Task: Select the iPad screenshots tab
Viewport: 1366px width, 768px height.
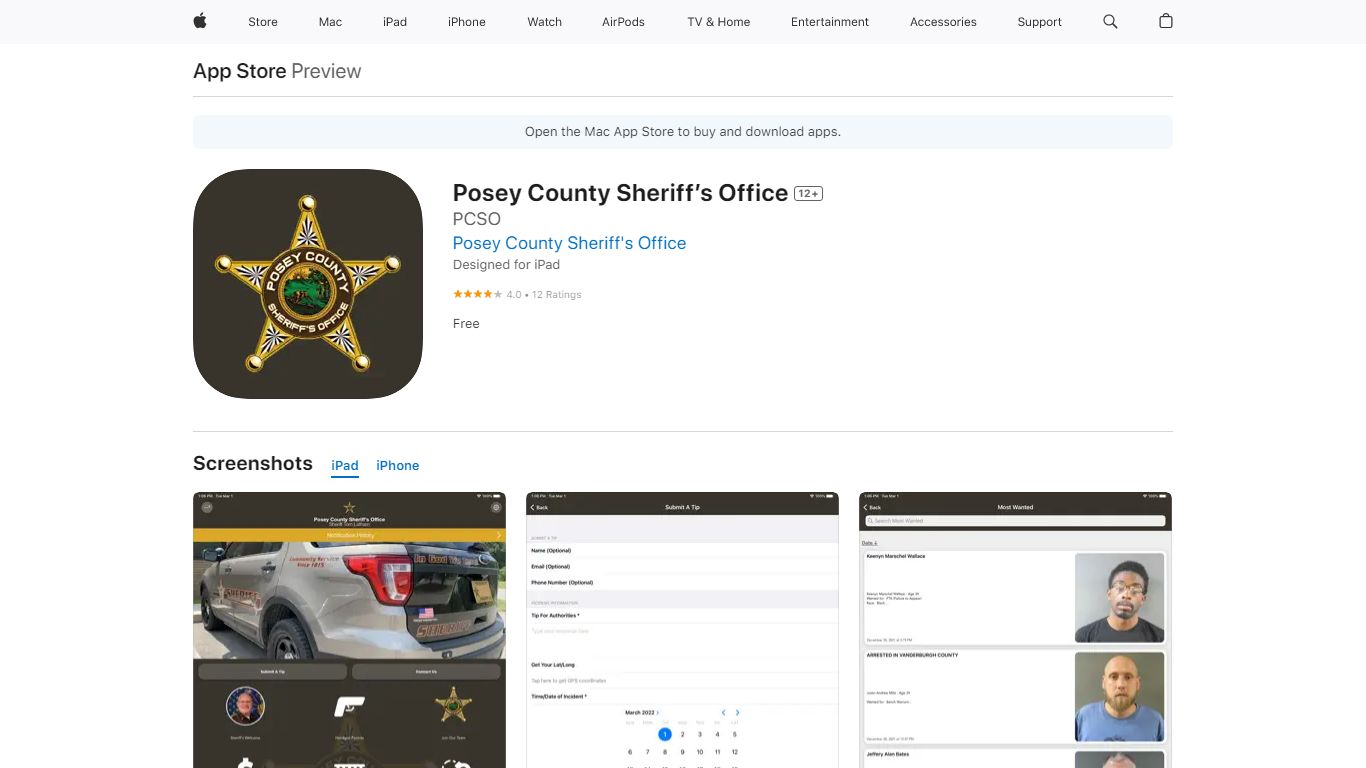Action: pos(345,466)
